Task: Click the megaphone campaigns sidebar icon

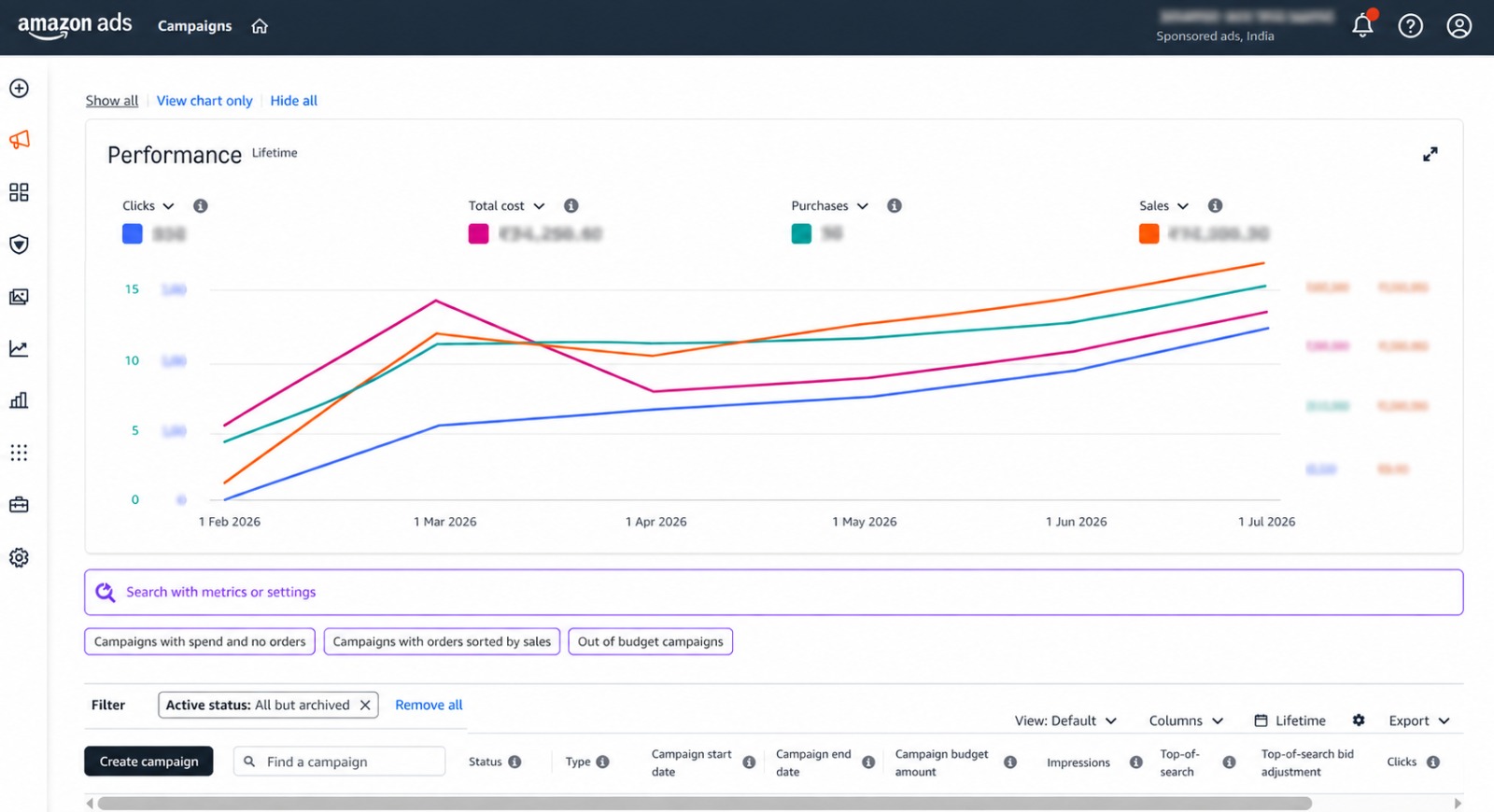Action: (x=19, y=140)
